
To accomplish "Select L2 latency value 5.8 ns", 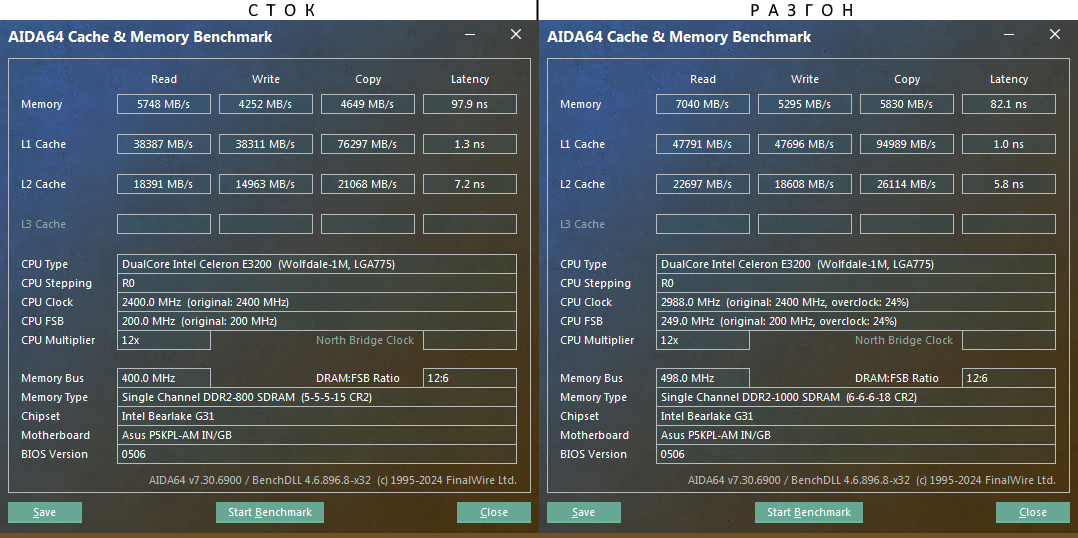I will pyautogui.click(x=1009, y=183).
